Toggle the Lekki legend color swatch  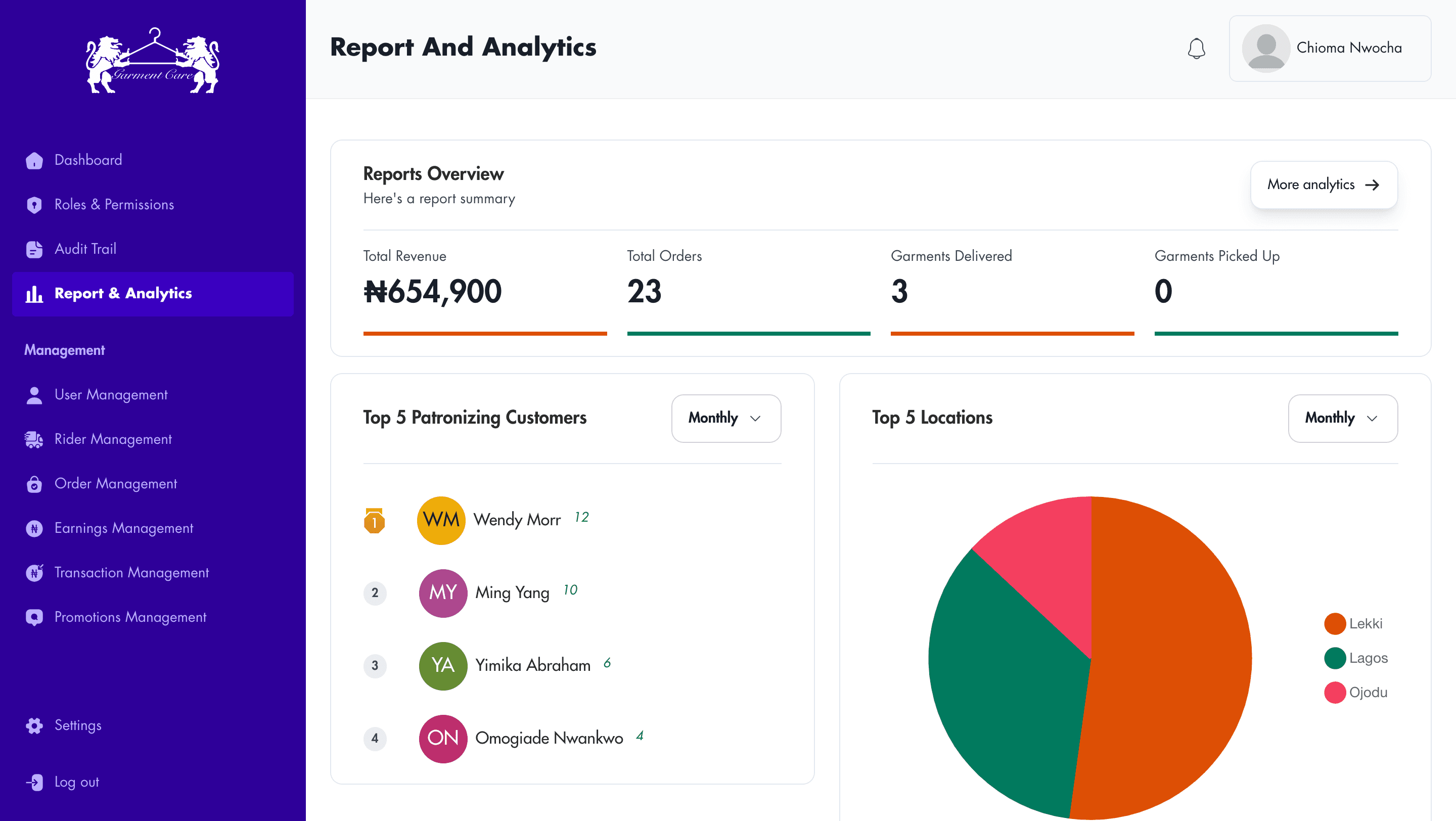pos(1335,624)
